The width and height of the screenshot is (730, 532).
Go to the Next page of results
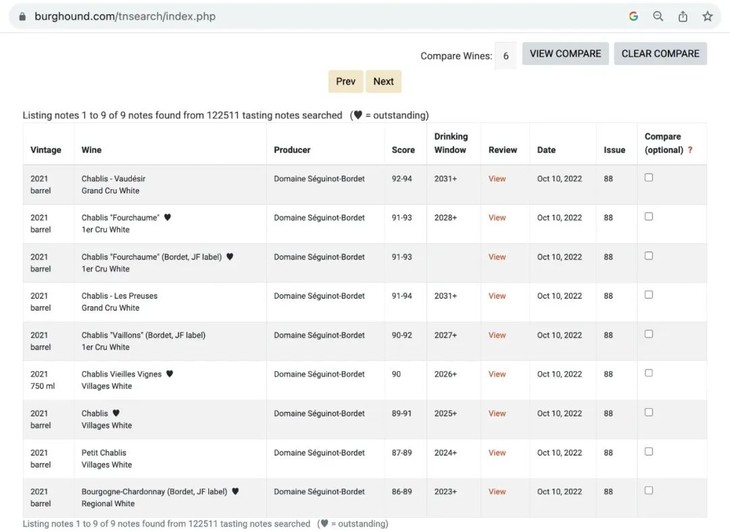(383, 82)
